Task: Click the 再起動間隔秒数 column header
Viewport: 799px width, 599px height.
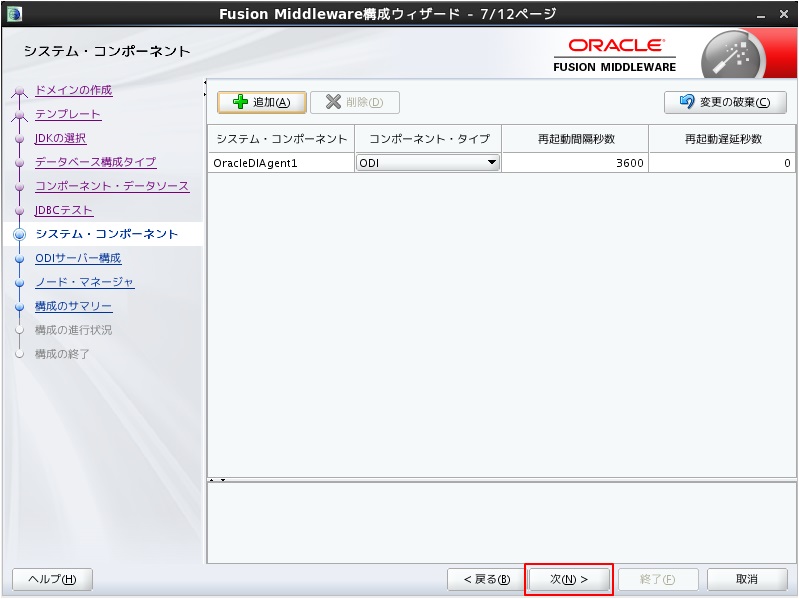Action: pyautogui.click(x=575, y=139)
